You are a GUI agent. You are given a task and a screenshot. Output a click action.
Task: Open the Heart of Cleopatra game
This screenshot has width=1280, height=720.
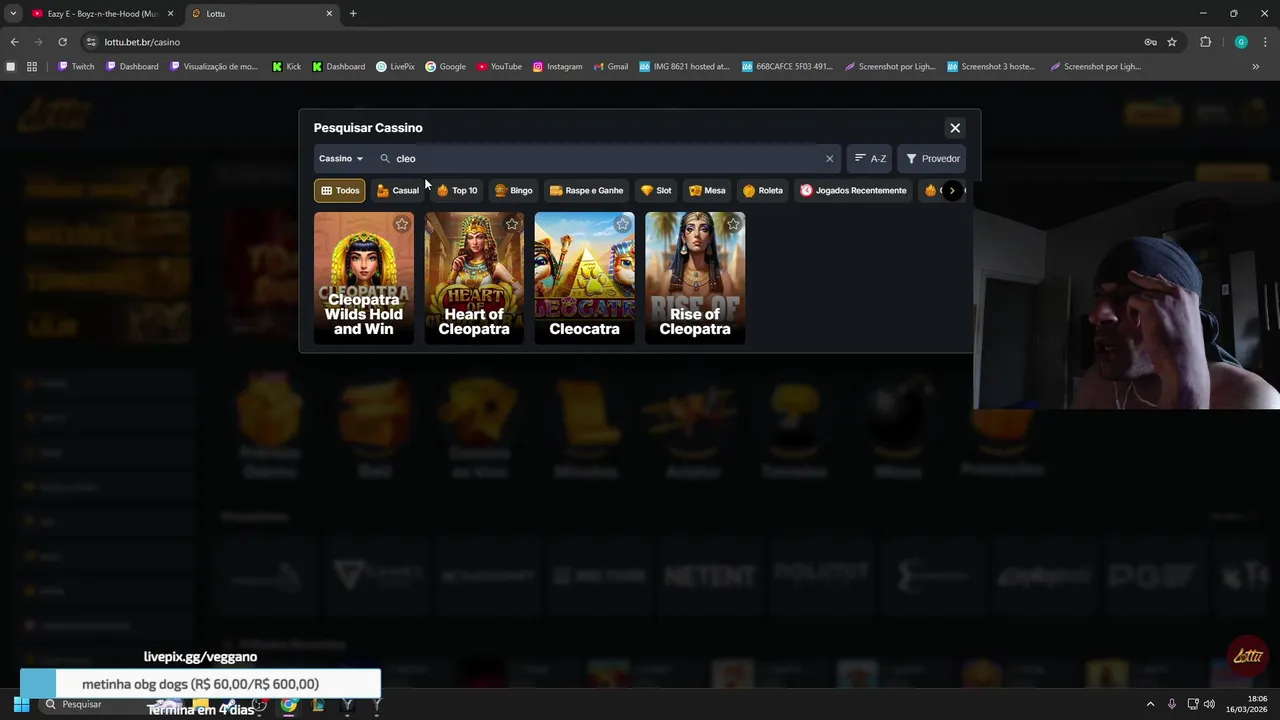click(474, 278)
